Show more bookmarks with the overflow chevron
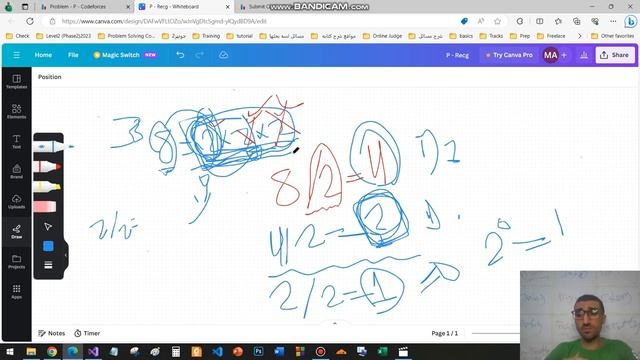640x360 pixels. click(580, 36)
